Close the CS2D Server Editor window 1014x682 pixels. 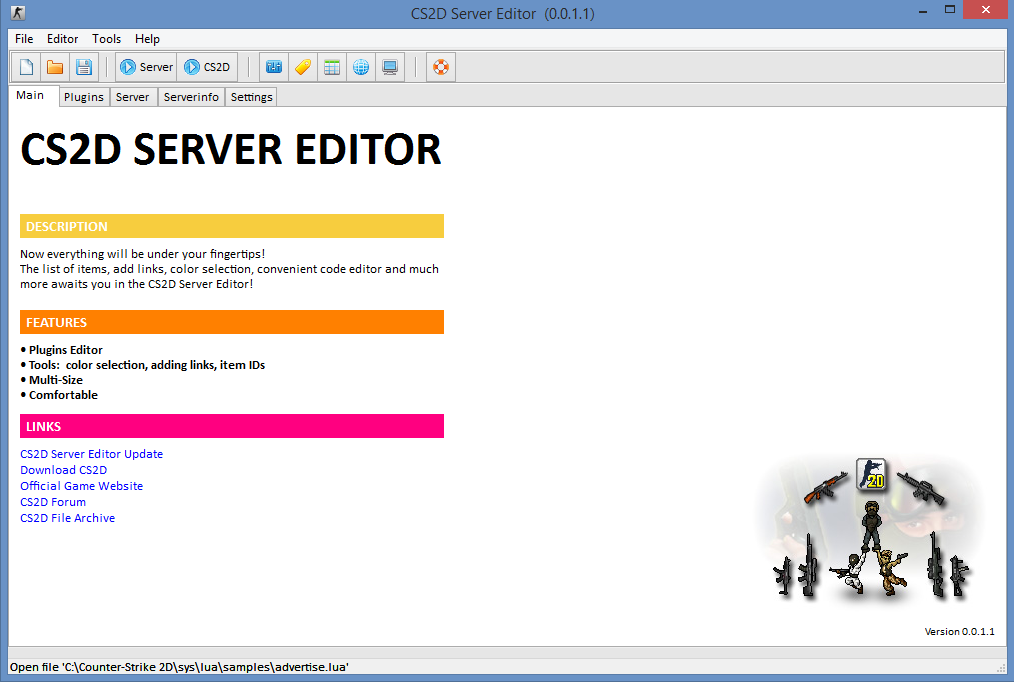[x=986, y=10]
